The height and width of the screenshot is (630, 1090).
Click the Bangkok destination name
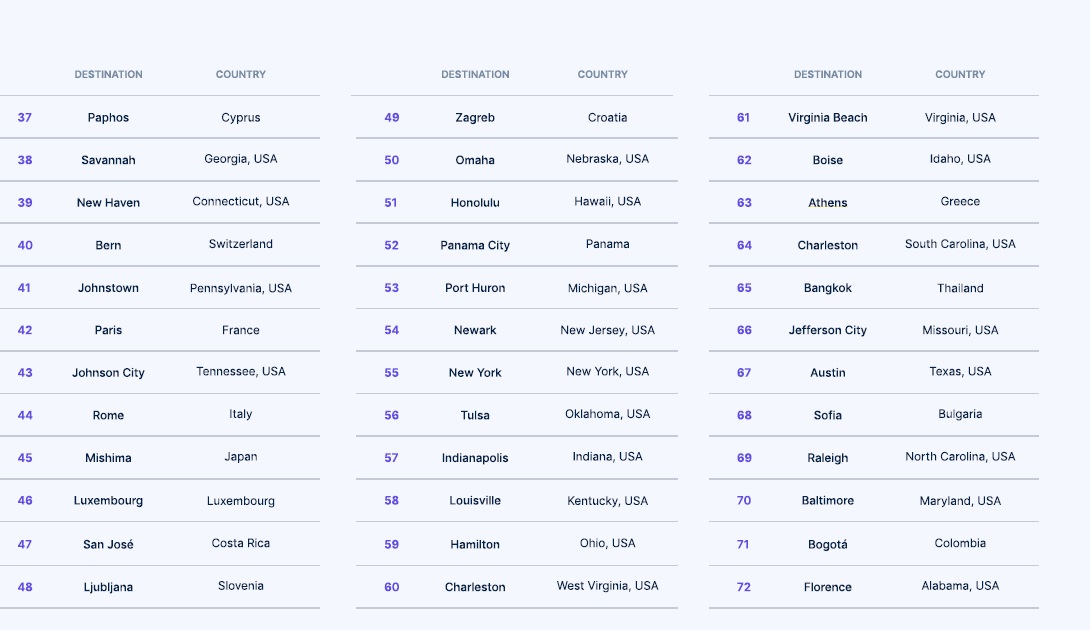[827, 288]
